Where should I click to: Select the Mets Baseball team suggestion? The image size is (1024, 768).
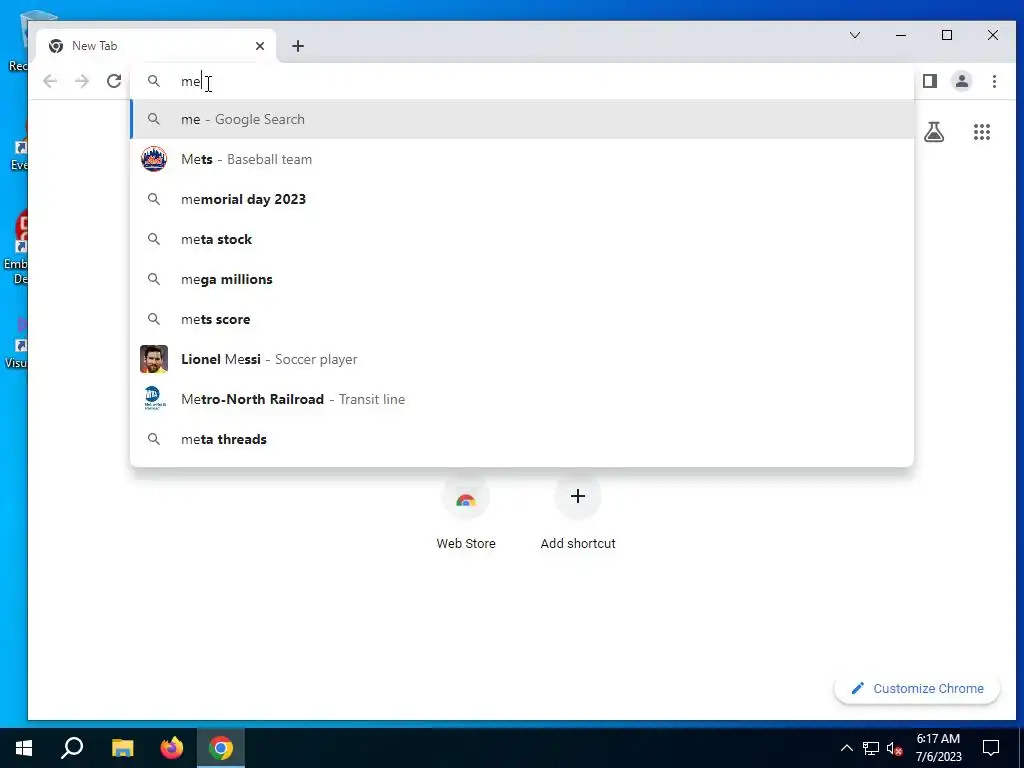click(522, 159)
